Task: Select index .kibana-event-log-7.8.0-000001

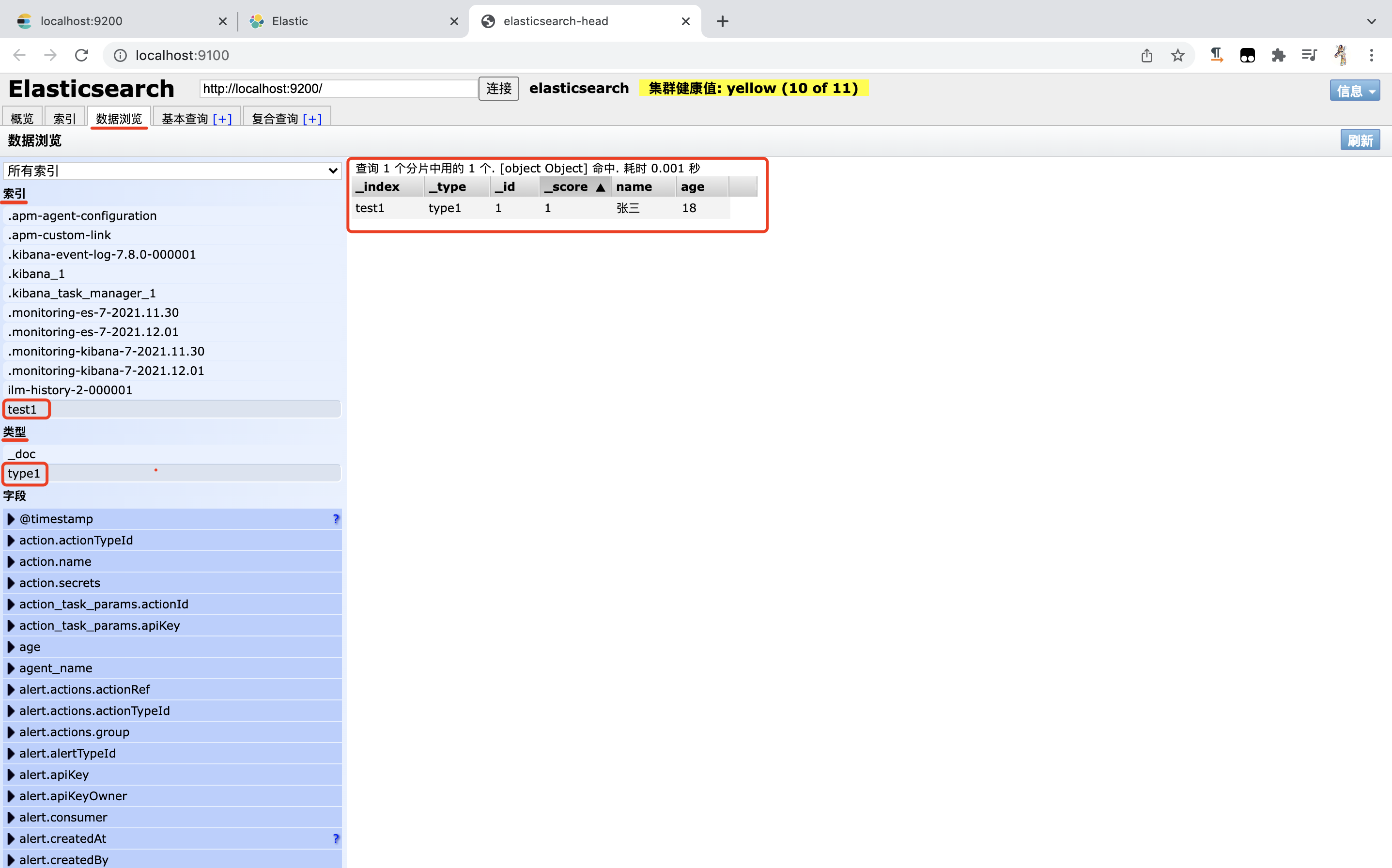Action: click(172, 254)
